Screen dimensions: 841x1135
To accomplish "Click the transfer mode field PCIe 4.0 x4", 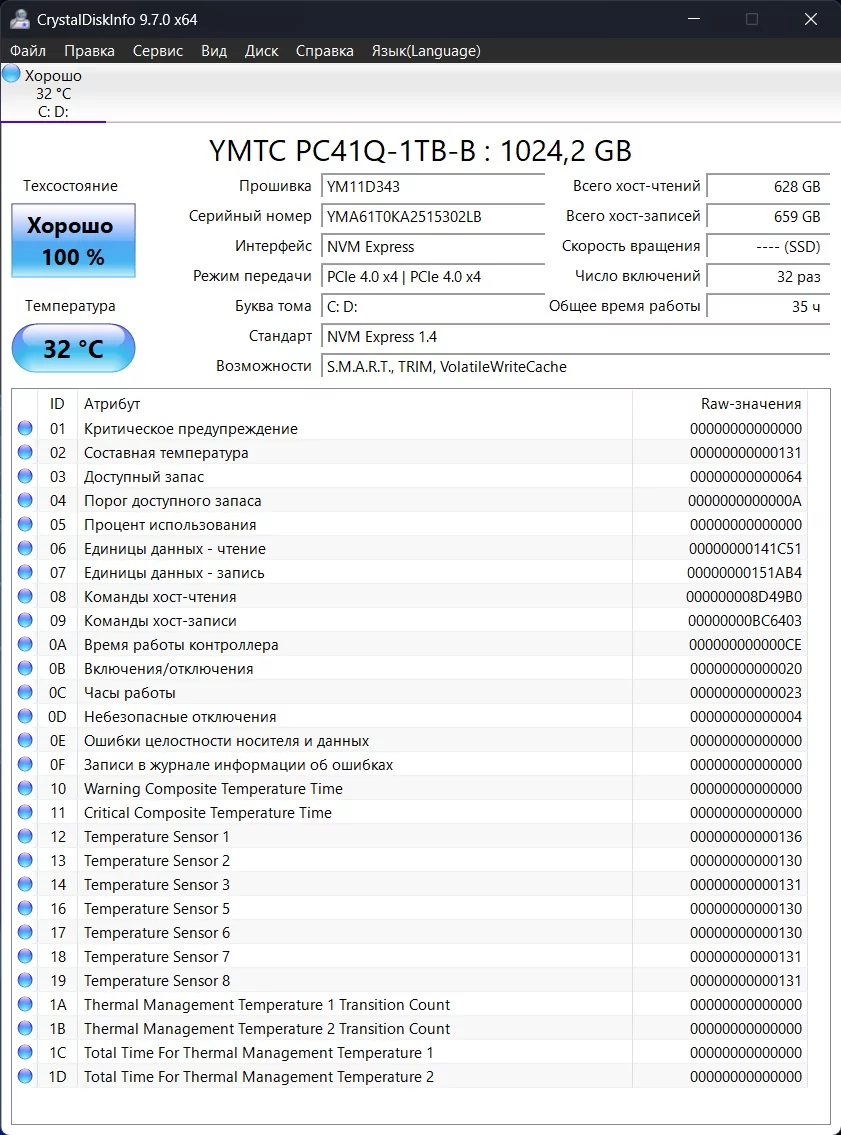I will click(432, 277).
